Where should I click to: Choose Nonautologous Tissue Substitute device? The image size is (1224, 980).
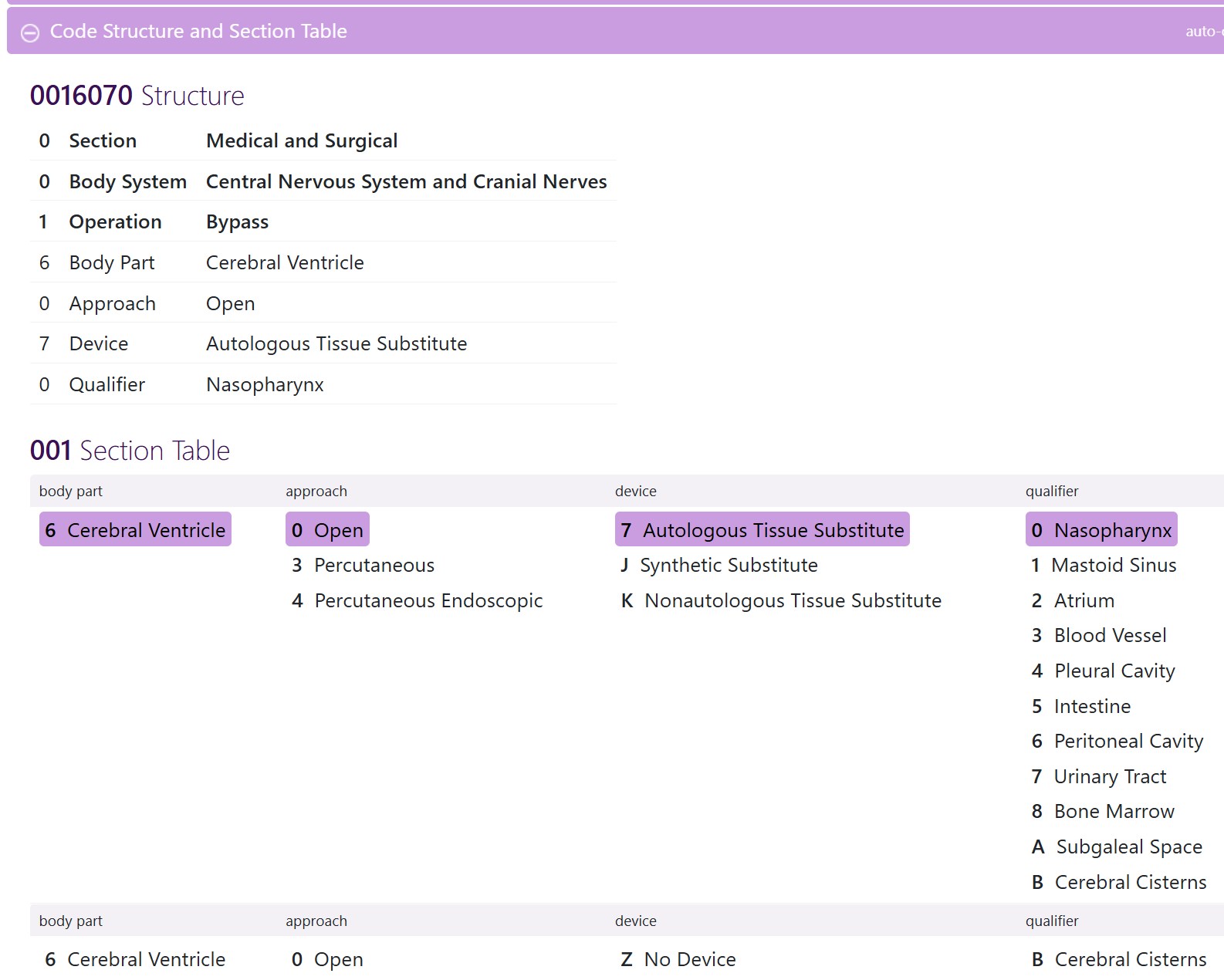[x=781, y=601]
